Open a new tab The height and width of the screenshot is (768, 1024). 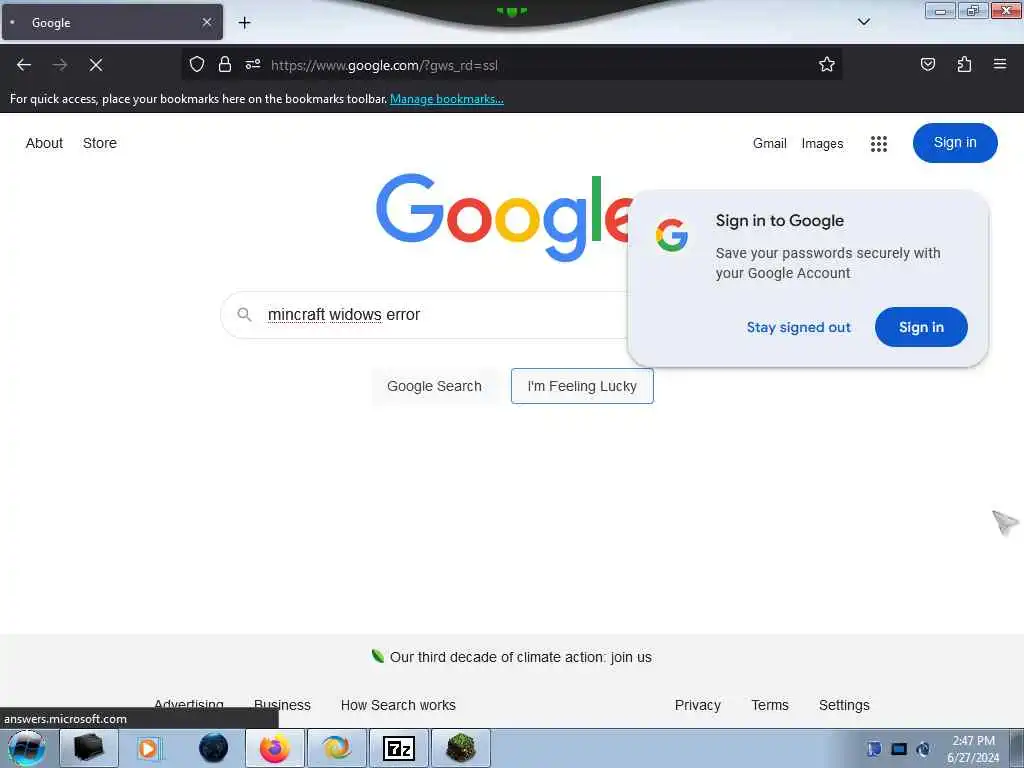click(x=244, y=22)
